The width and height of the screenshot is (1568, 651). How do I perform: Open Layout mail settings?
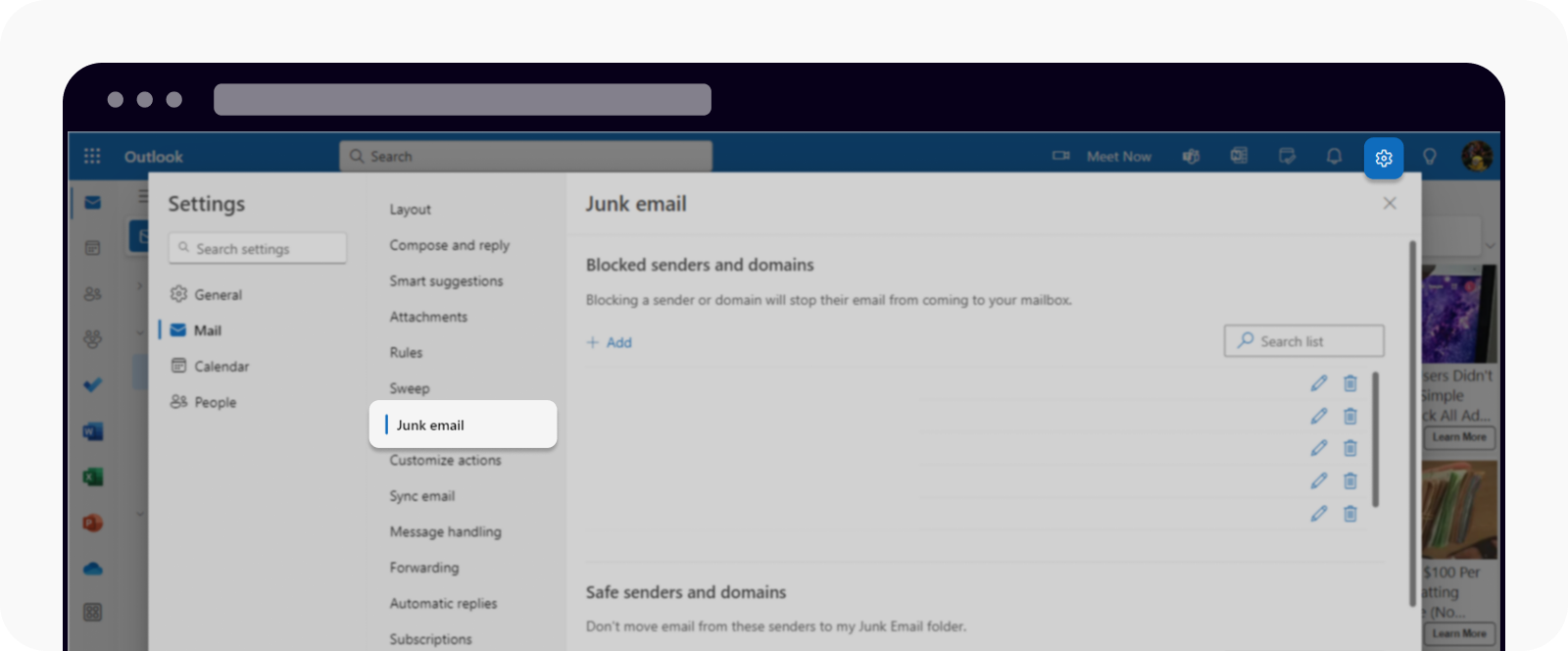(x=410, y=209)
